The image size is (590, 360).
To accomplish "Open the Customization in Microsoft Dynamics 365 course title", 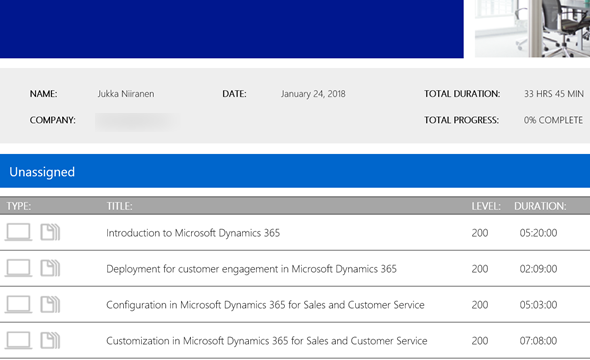I will point(267,341).
